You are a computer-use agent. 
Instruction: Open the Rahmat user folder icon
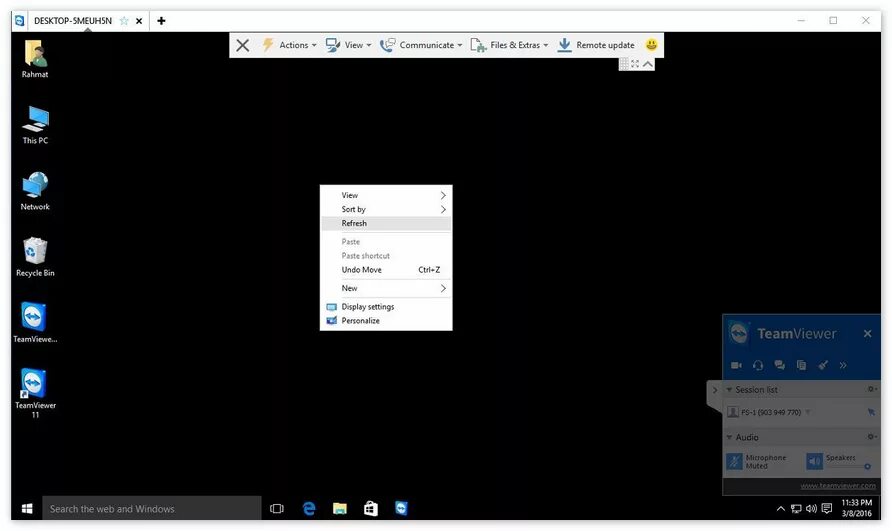coord(35,59)
